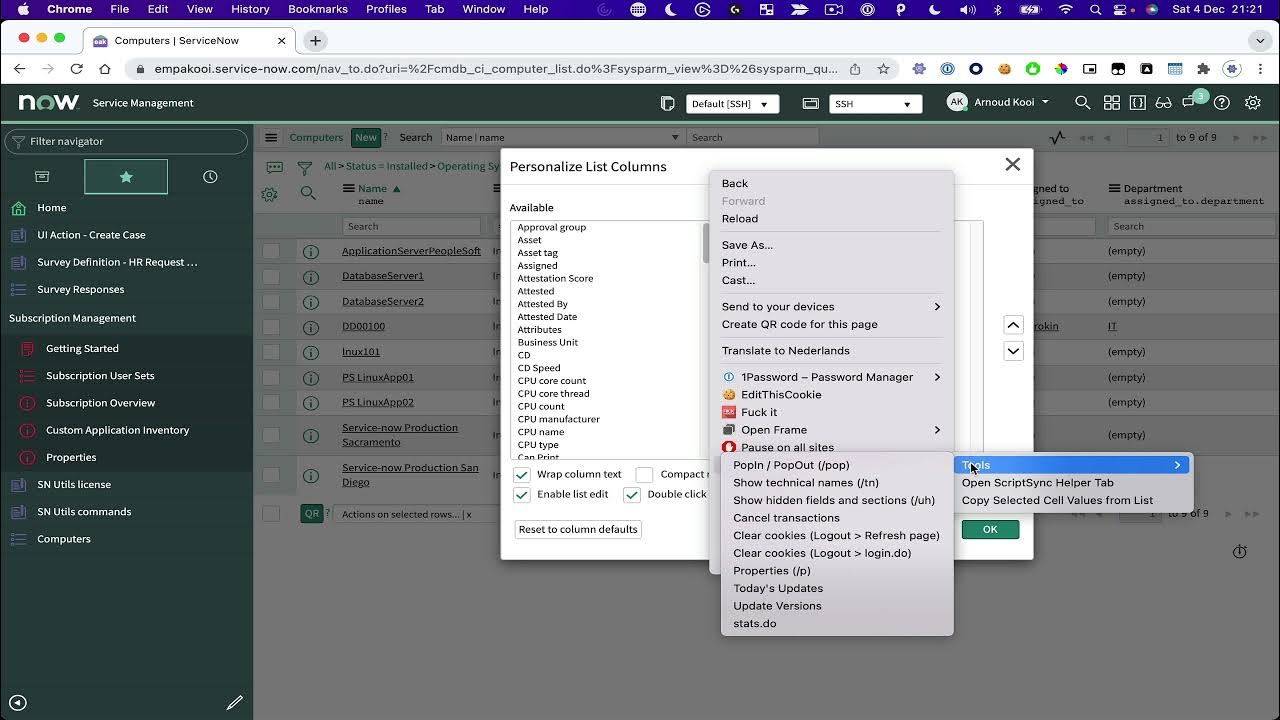Open the SSH application scope dropdown
Screen dimensions: 1280x720
[876, 104]
